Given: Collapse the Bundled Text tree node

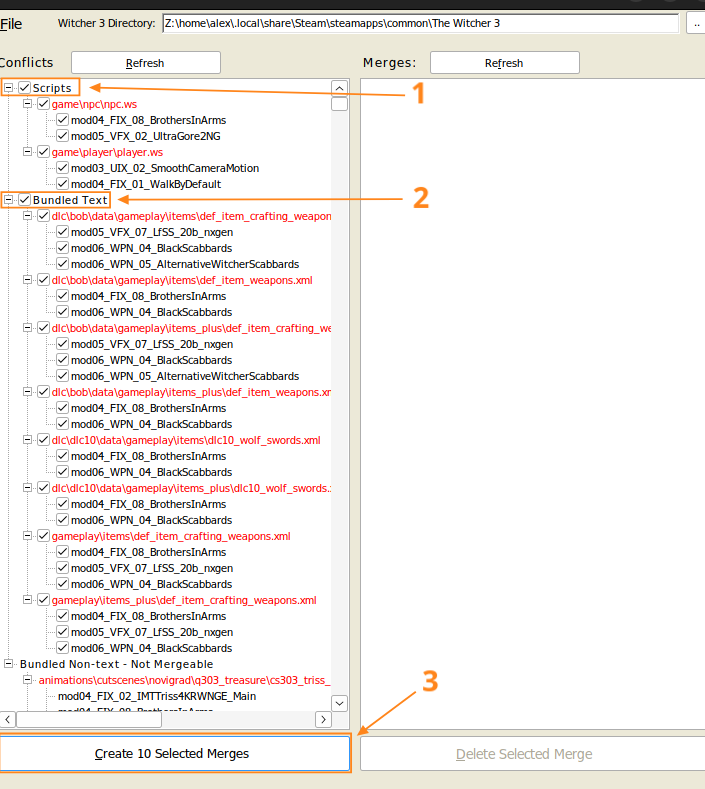Looking at the screenshot, I should [9, 200].
